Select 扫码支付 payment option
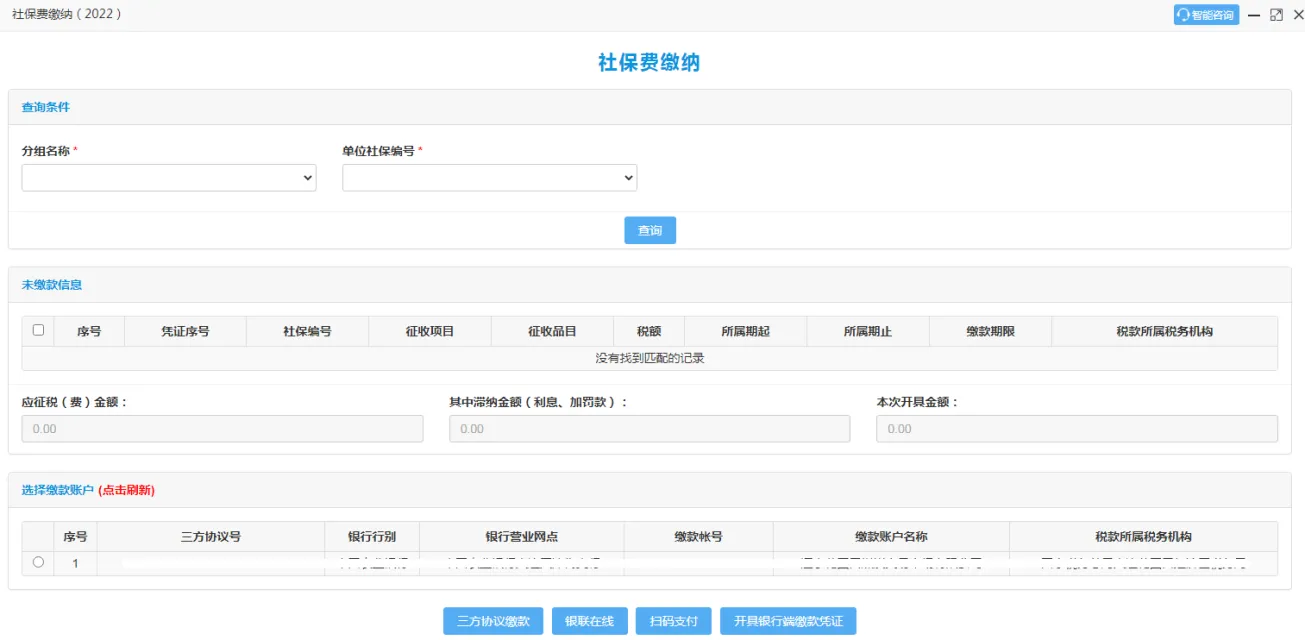The height and width of the screenshot is (640, 1305). [673, 621]
